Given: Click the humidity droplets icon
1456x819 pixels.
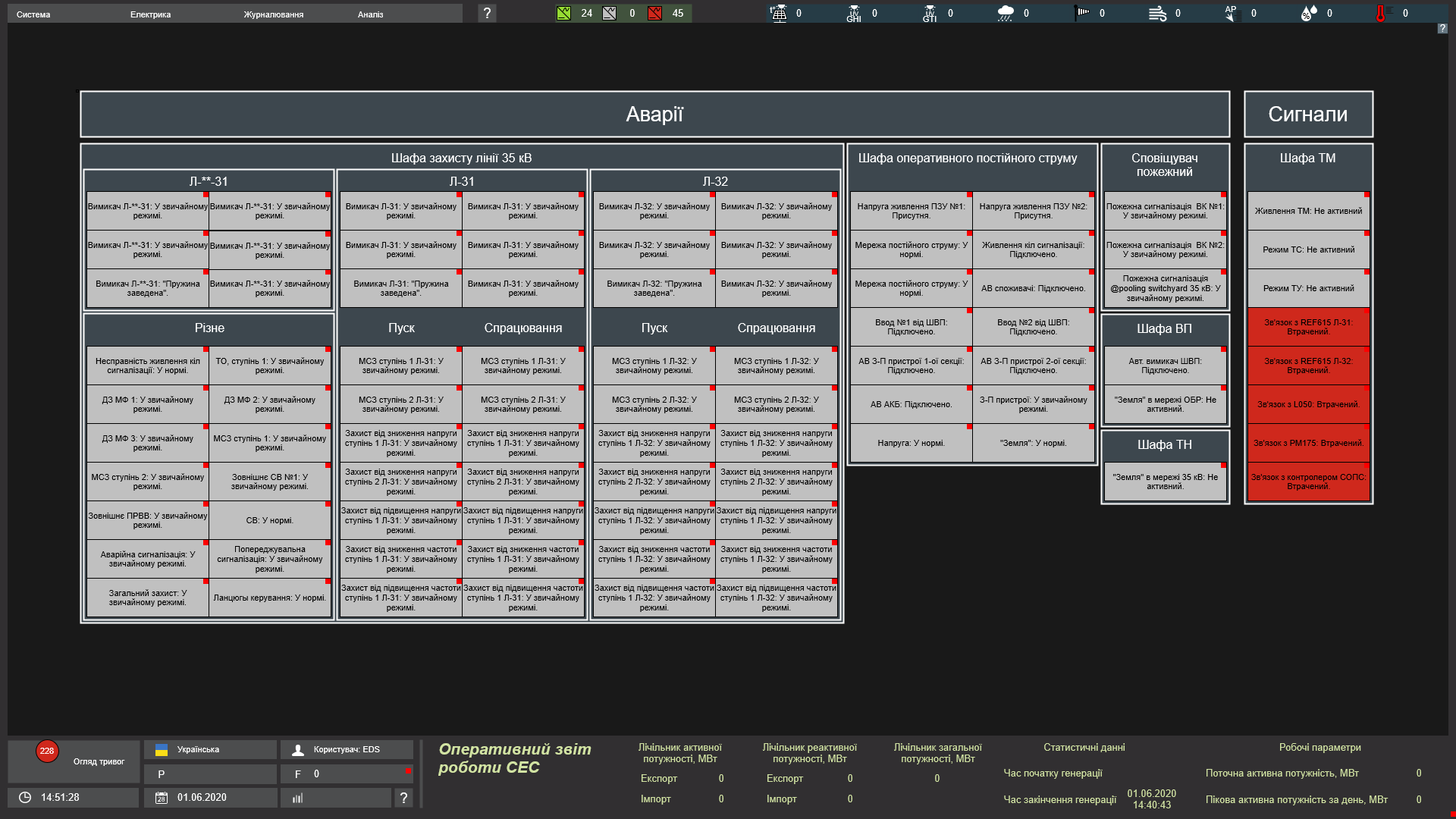Looking at the screenshot, I should click(x=1308, y=13).
